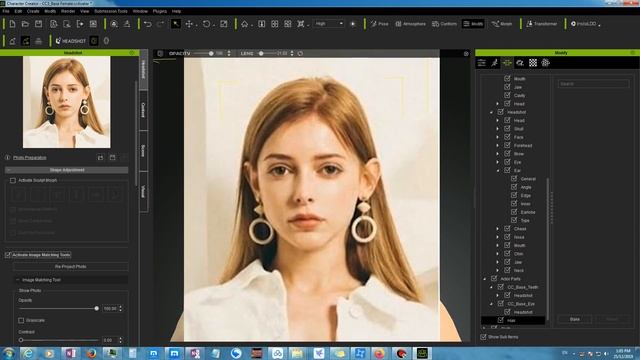Open the File menu
The height and width of the screenshot is (360, 640).
tap(6, 11)
